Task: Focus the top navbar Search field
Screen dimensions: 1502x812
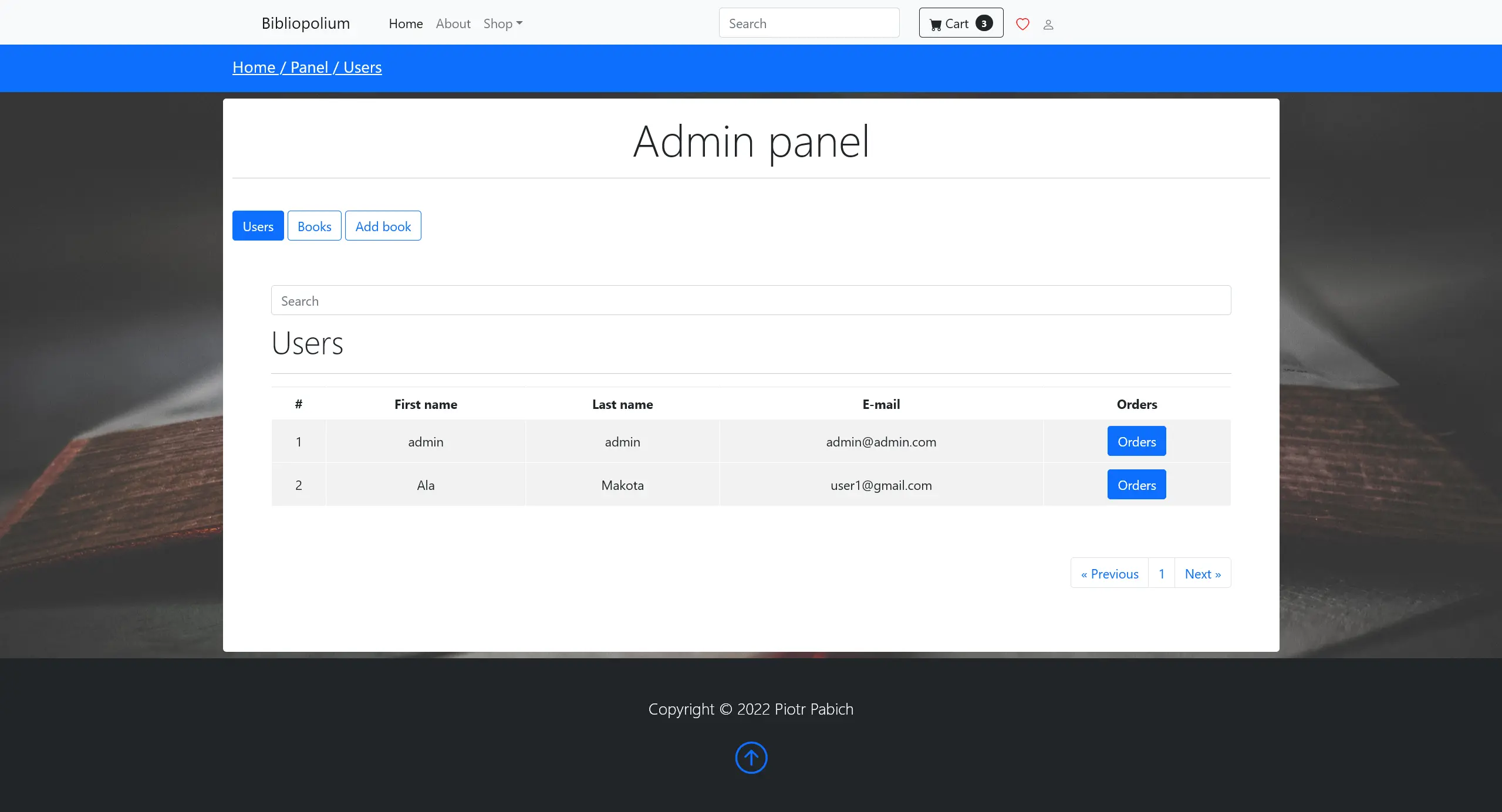Action: click(x=809, y=23)
